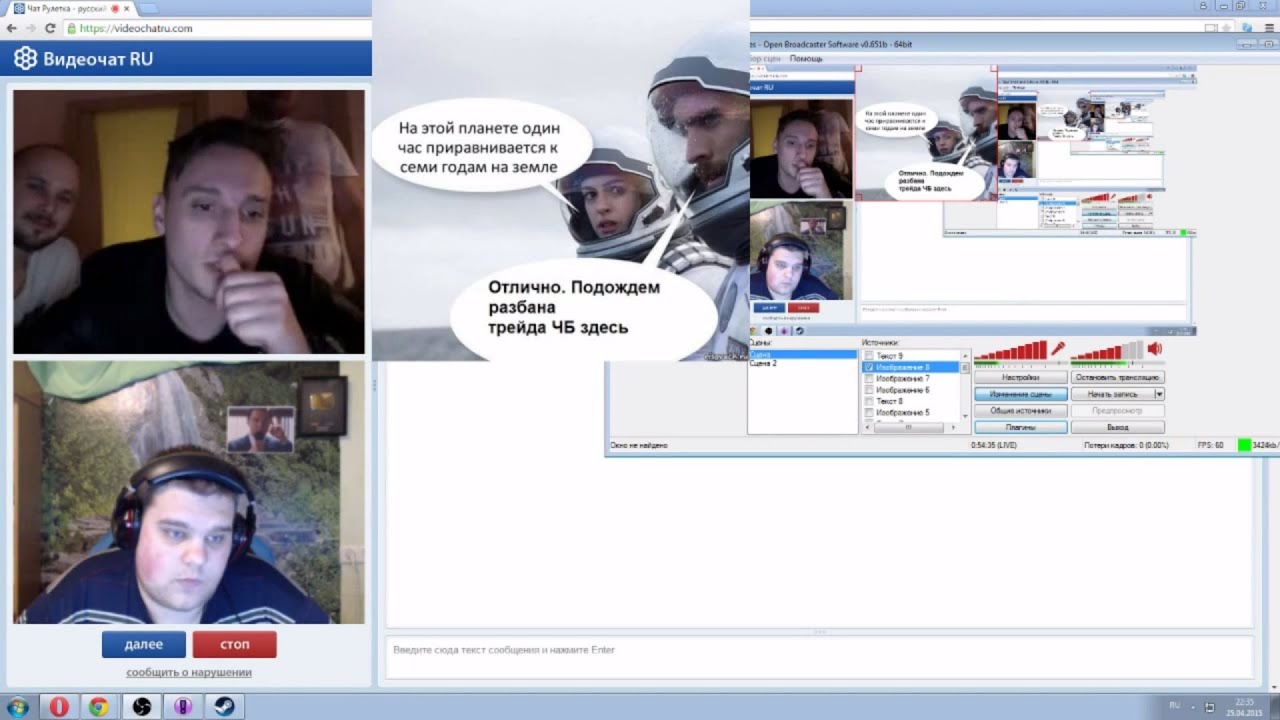Click the FPS: 60 status entry
Viewport: 1280px width, 720px height.
1210,445
